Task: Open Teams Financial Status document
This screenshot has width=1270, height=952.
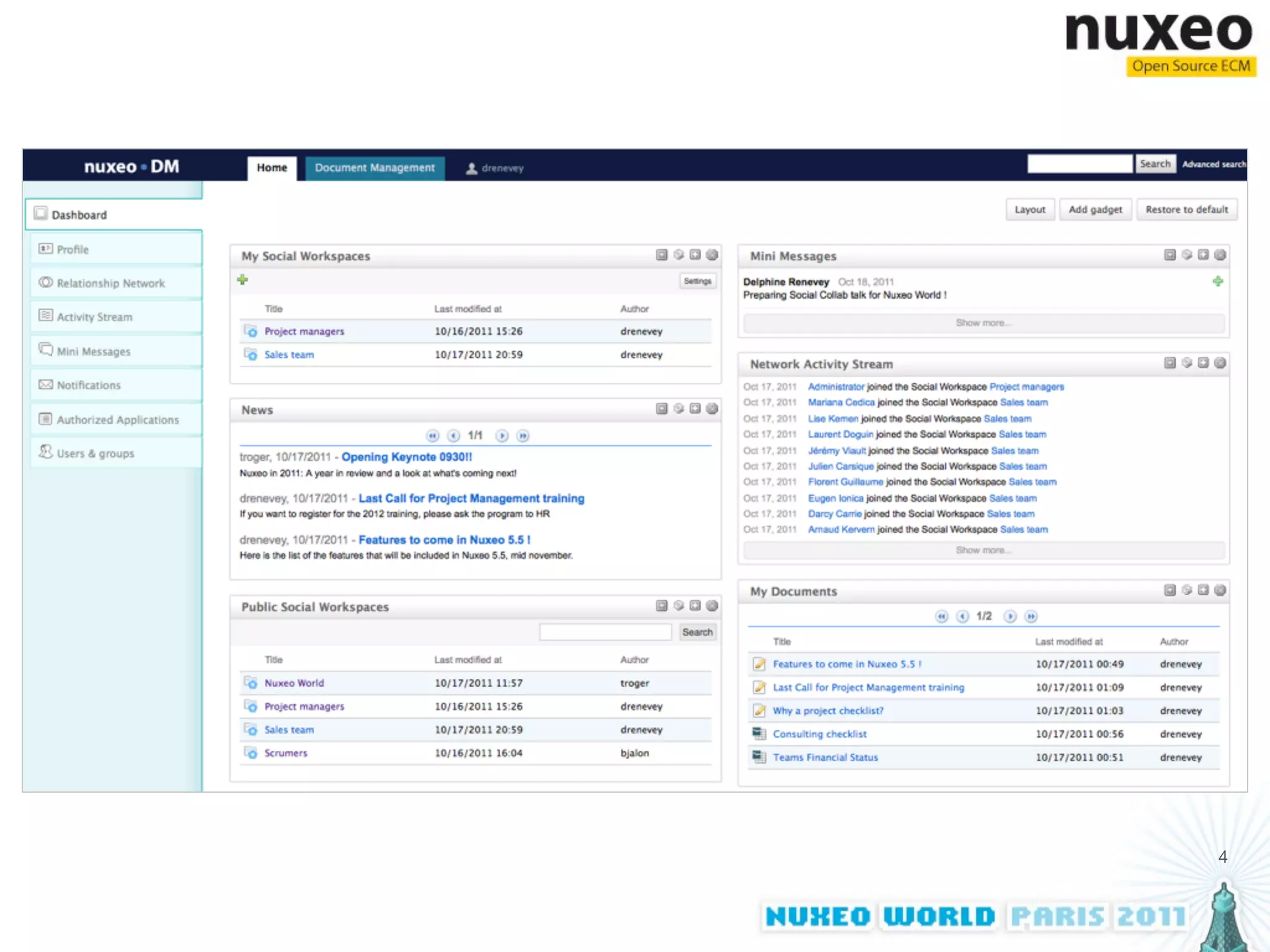Action: pyautogui.click(x=825, y=757)
